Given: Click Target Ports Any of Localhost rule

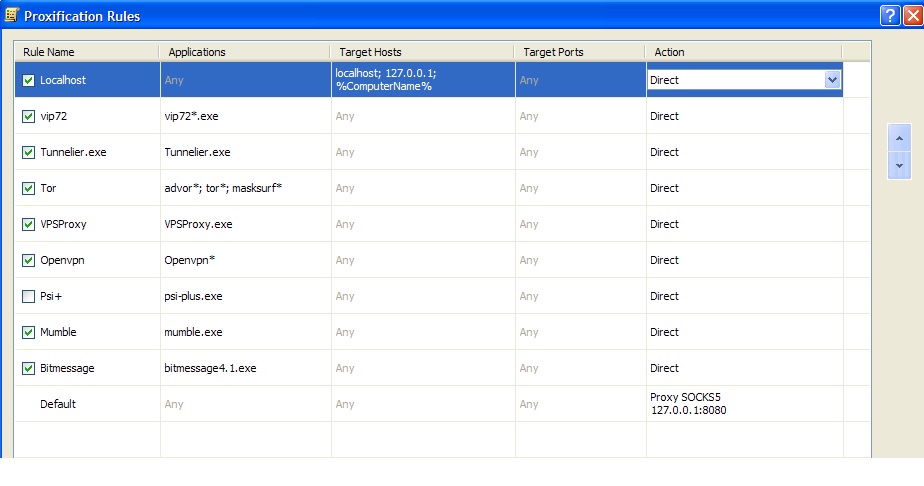Looking at the screenshot, I should pyautogui.click(x=529, y=80).
